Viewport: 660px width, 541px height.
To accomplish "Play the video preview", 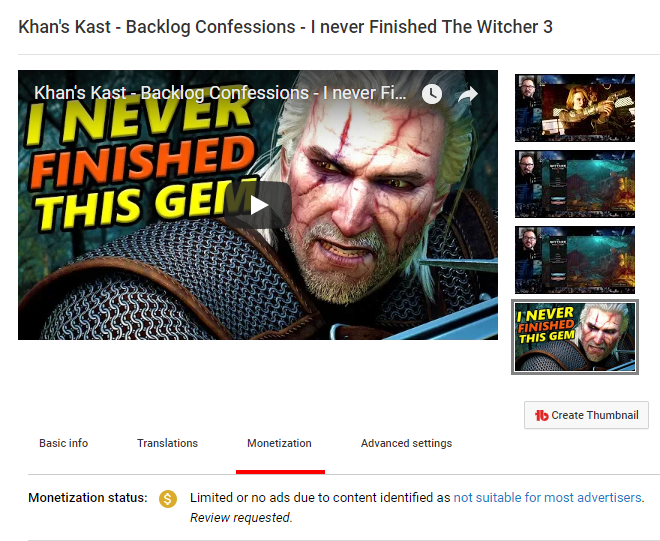I will tap(258, 205).
